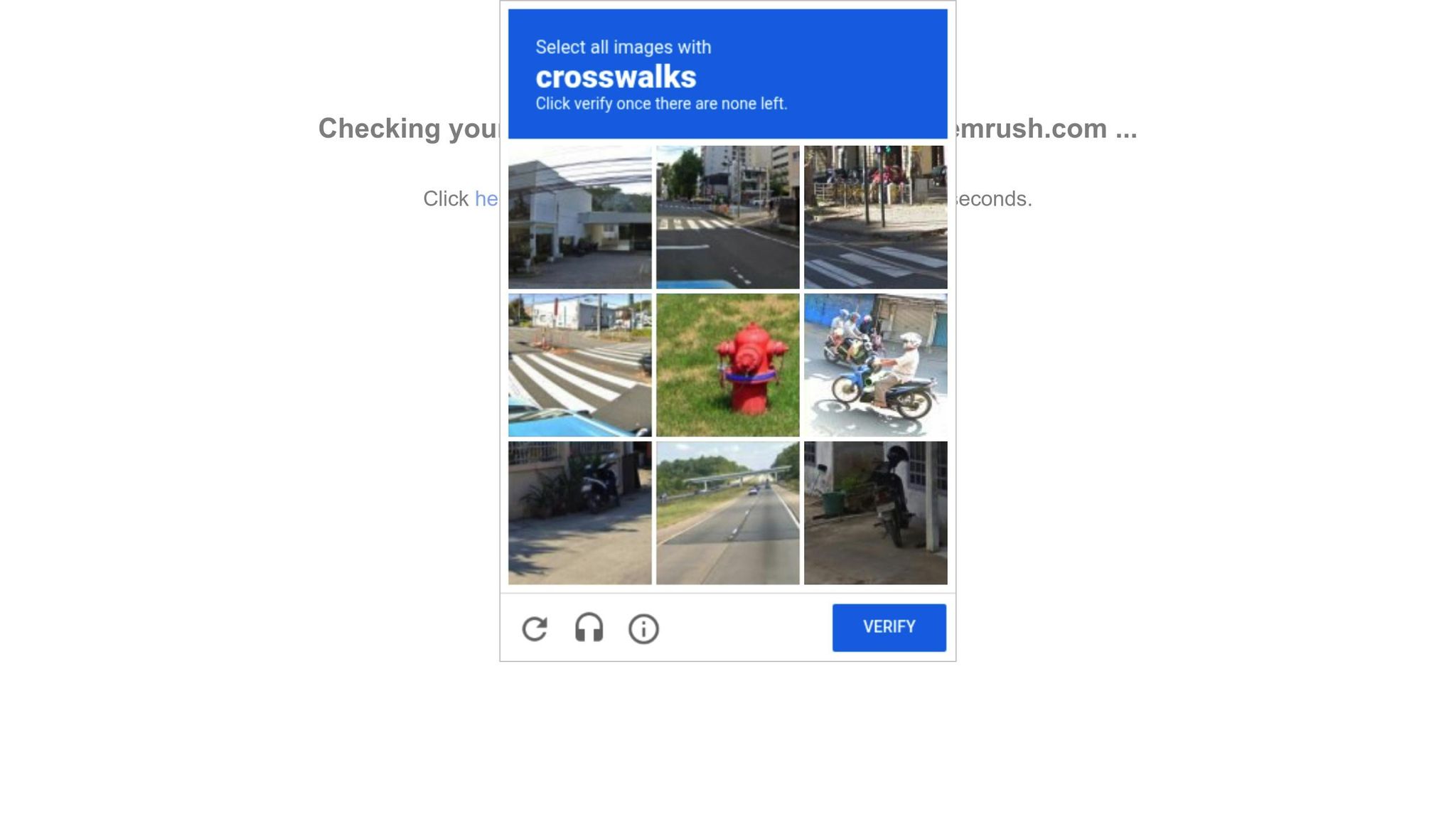Select the motorcycle parked near green bucket tile

tap(875, 513)
